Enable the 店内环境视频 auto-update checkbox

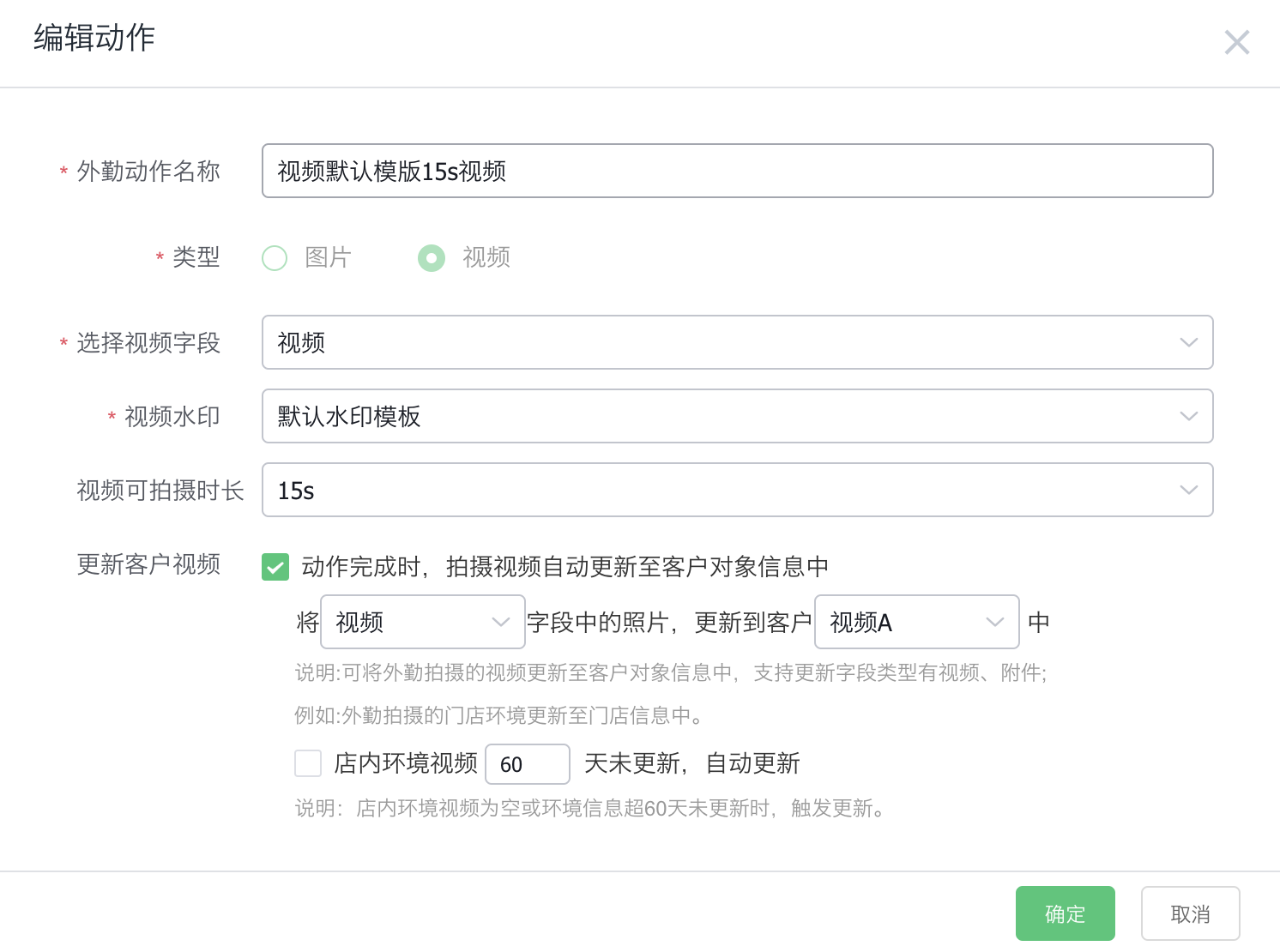coord(307,763)
